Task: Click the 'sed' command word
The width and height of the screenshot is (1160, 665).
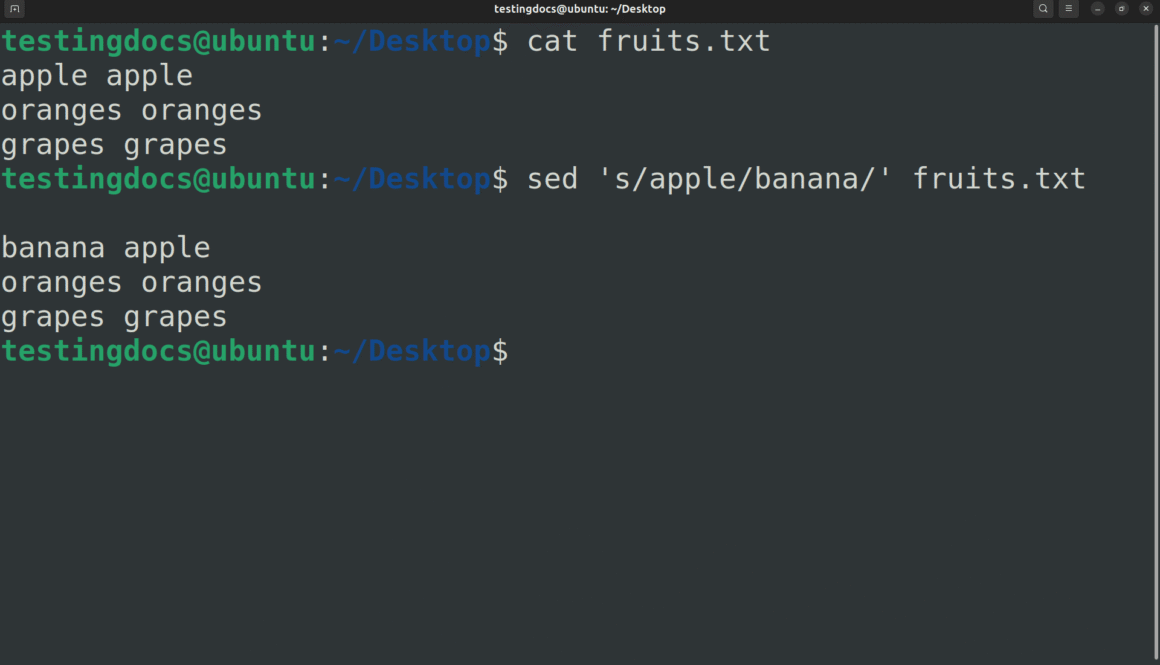Action: point(552,179)
